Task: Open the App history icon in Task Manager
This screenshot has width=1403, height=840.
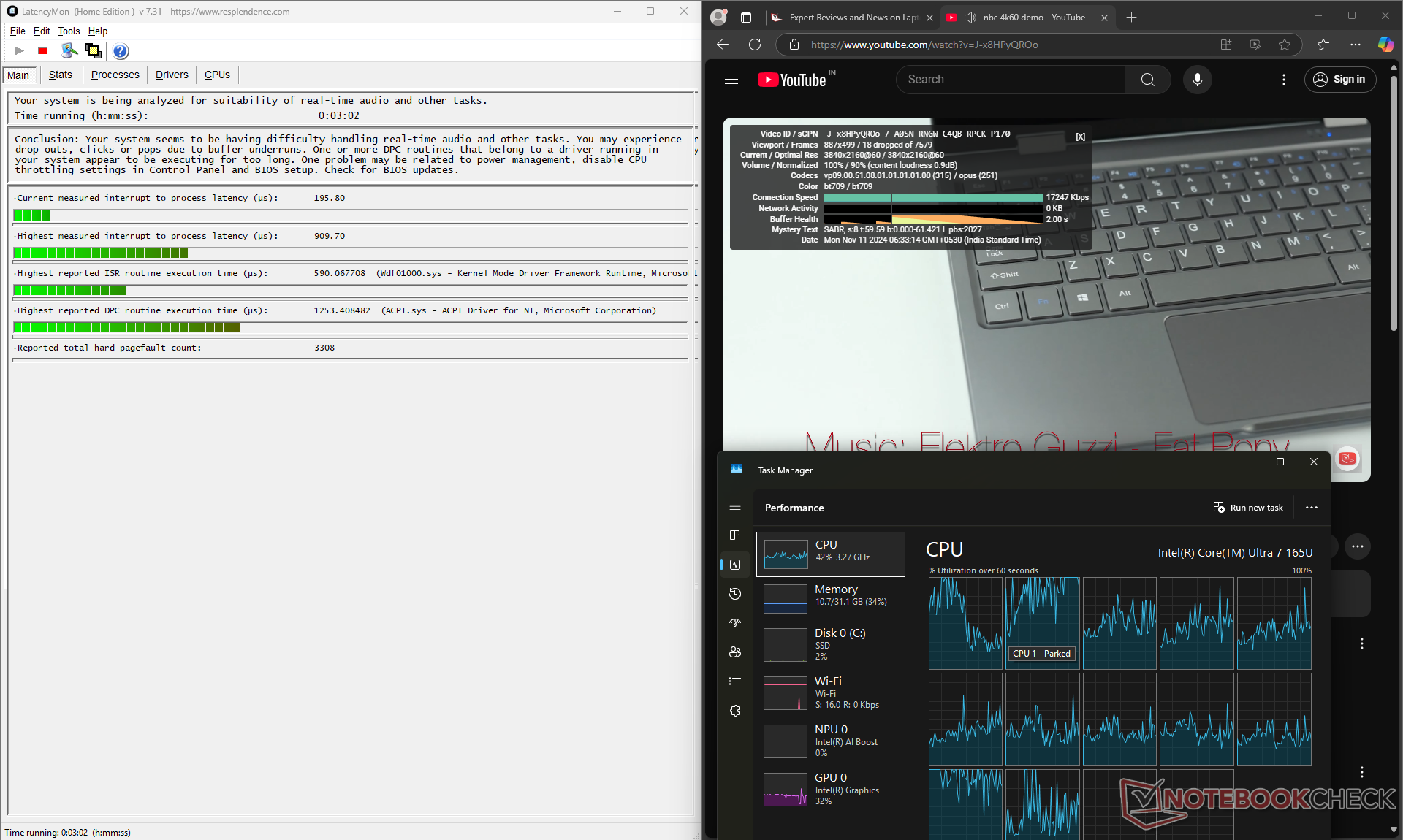Action: 735,594
